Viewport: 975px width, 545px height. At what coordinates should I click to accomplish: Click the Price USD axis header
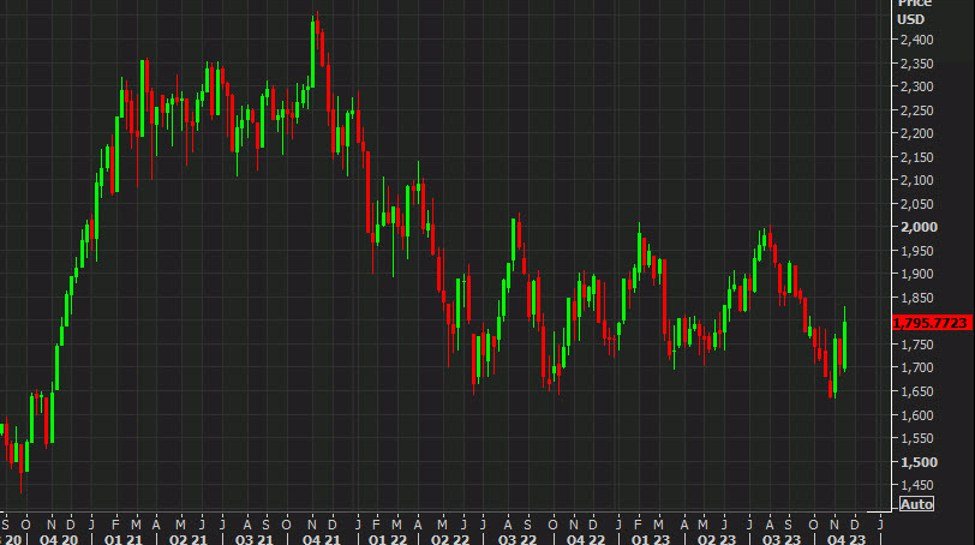click(914, 12)
